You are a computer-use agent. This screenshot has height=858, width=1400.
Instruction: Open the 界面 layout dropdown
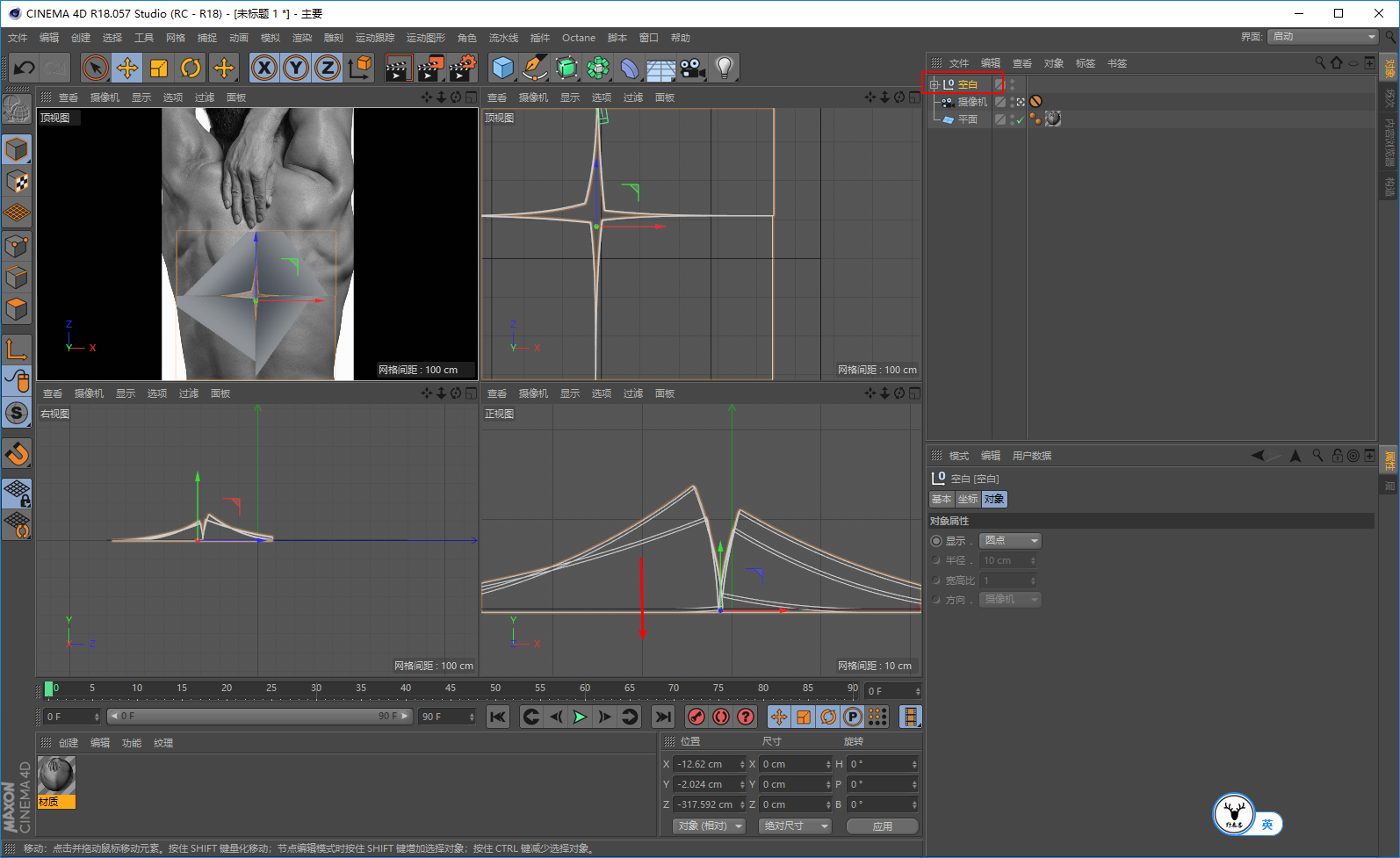pyautogui.click(x=1323, y=37)
